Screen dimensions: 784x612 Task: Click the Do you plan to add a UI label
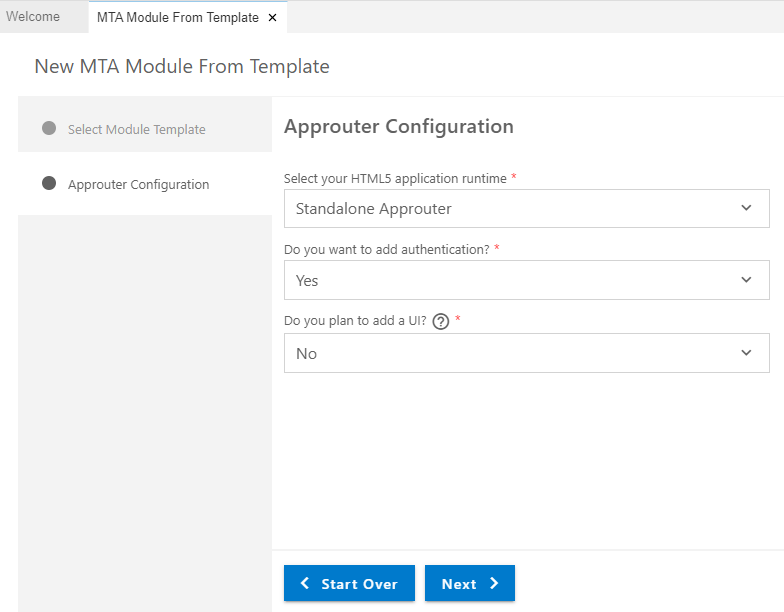pos(355,320)
